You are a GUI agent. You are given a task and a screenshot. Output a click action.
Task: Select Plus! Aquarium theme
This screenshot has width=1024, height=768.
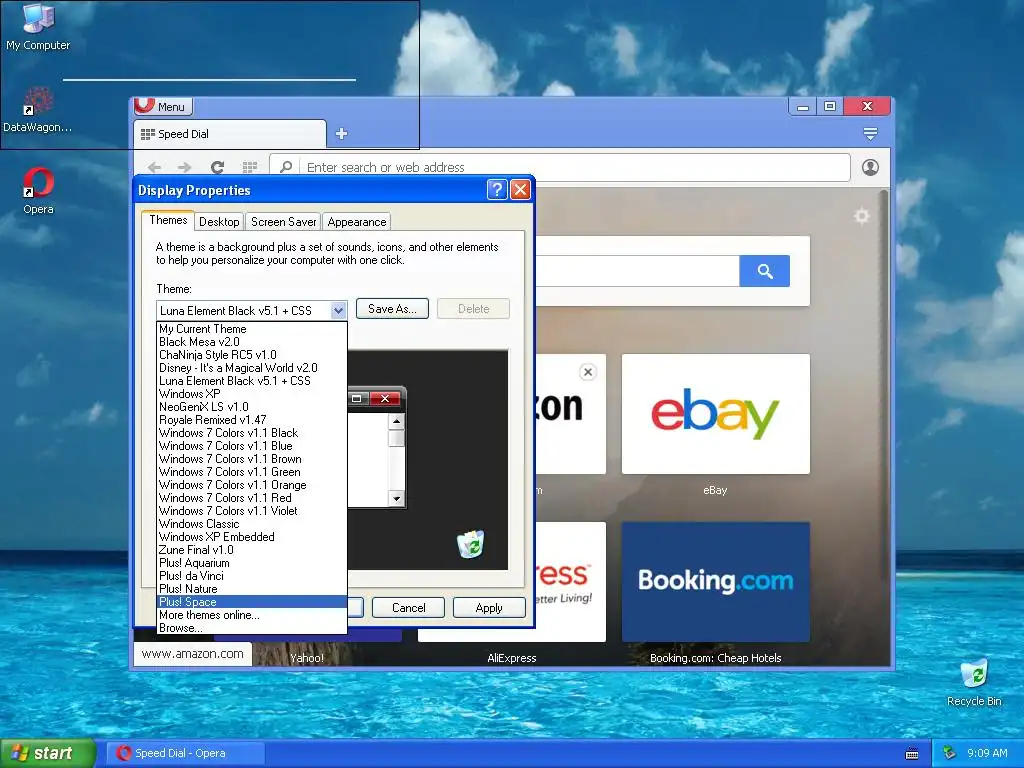pyautogui.click(x=252, y=563)
